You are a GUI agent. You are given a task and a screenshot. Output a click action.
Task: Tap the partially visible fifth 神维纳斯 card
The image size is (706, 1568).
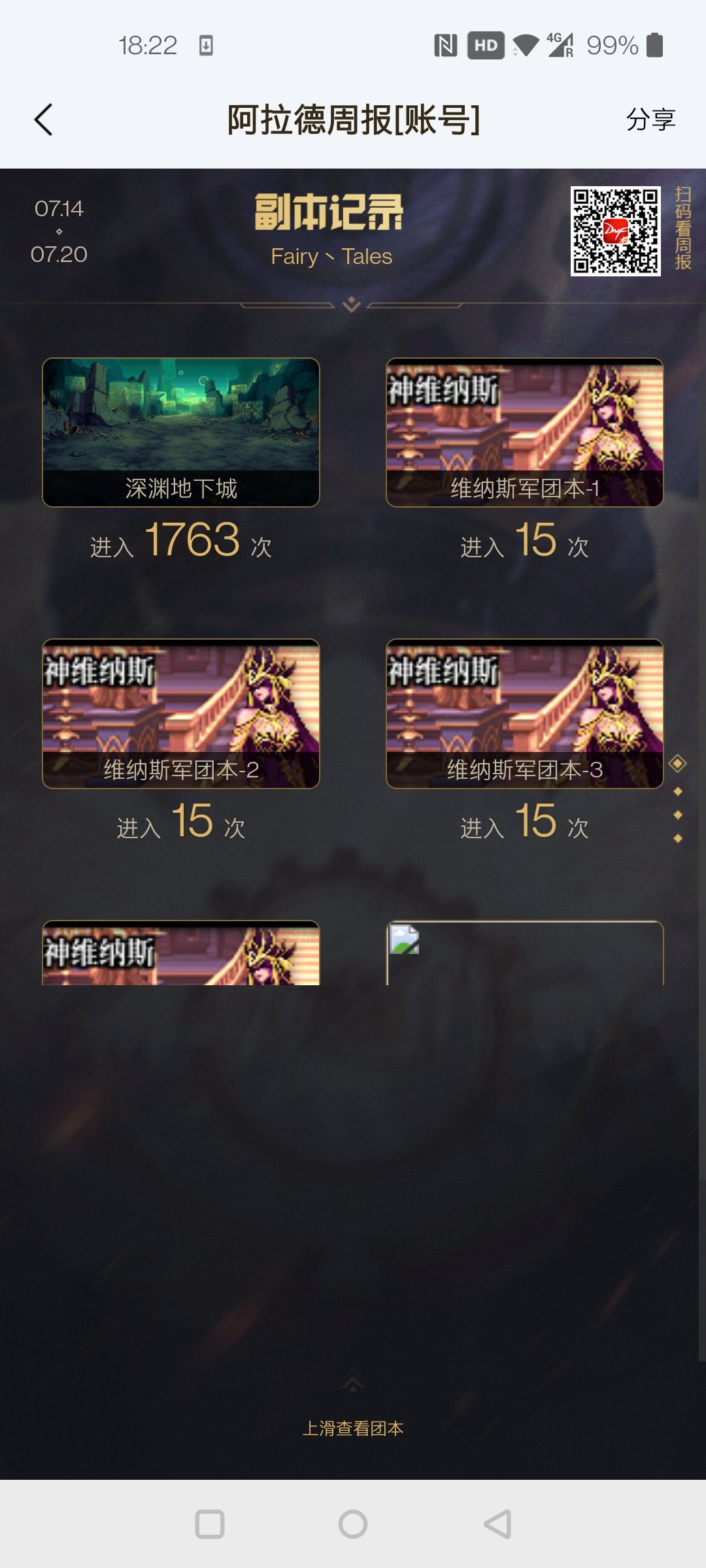[x=181, y=953]
